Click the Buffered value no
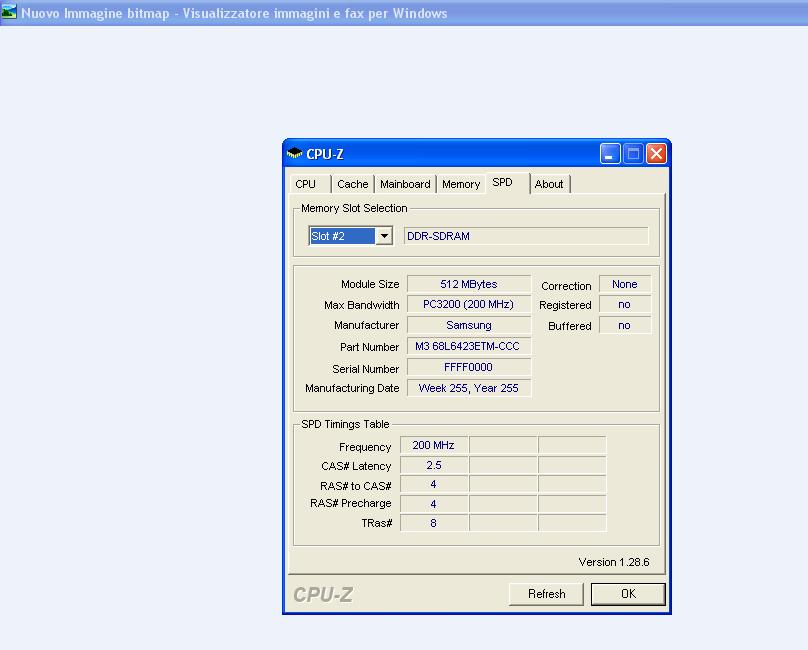The height and width of the screenshot is (650, 808). (625, 325)
